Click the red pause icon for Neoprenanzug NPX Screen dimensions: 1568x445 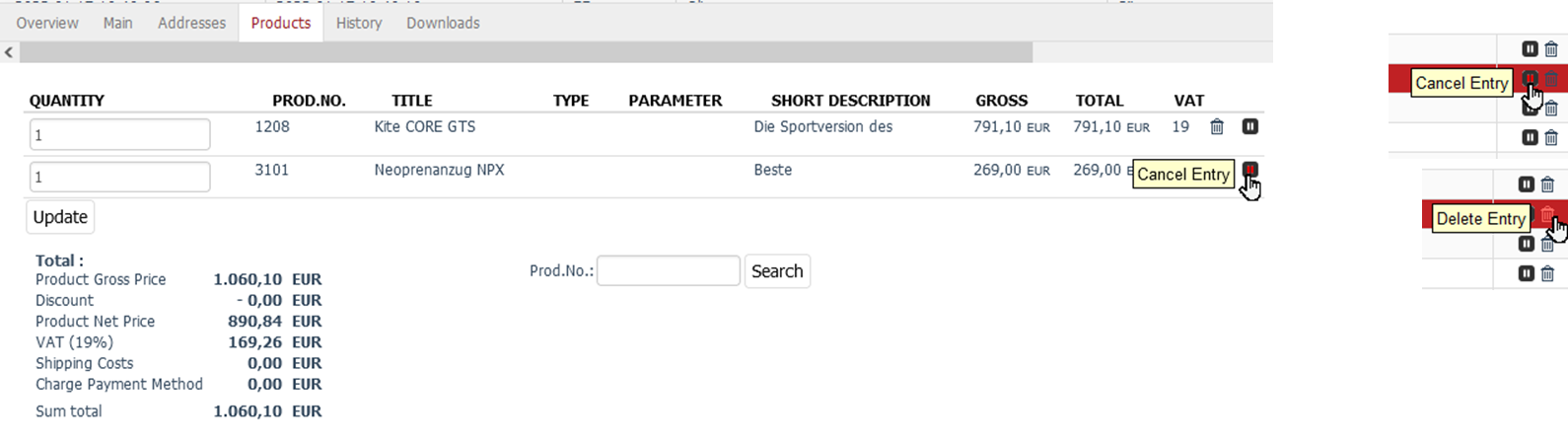[1249, 170]
